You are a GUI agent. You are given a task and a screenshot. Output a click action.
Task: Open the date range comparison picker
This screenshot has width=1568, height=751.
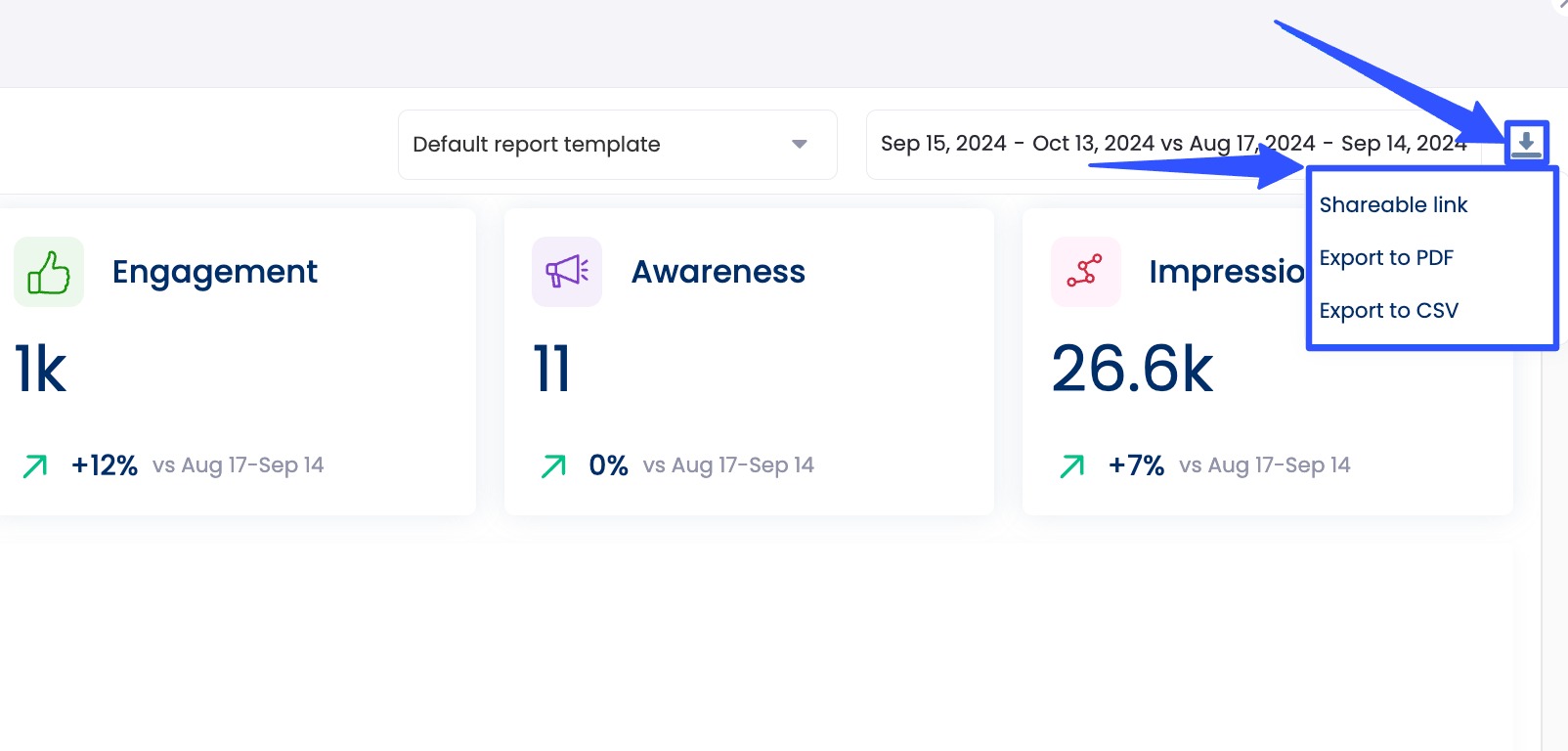[1173, 145]
